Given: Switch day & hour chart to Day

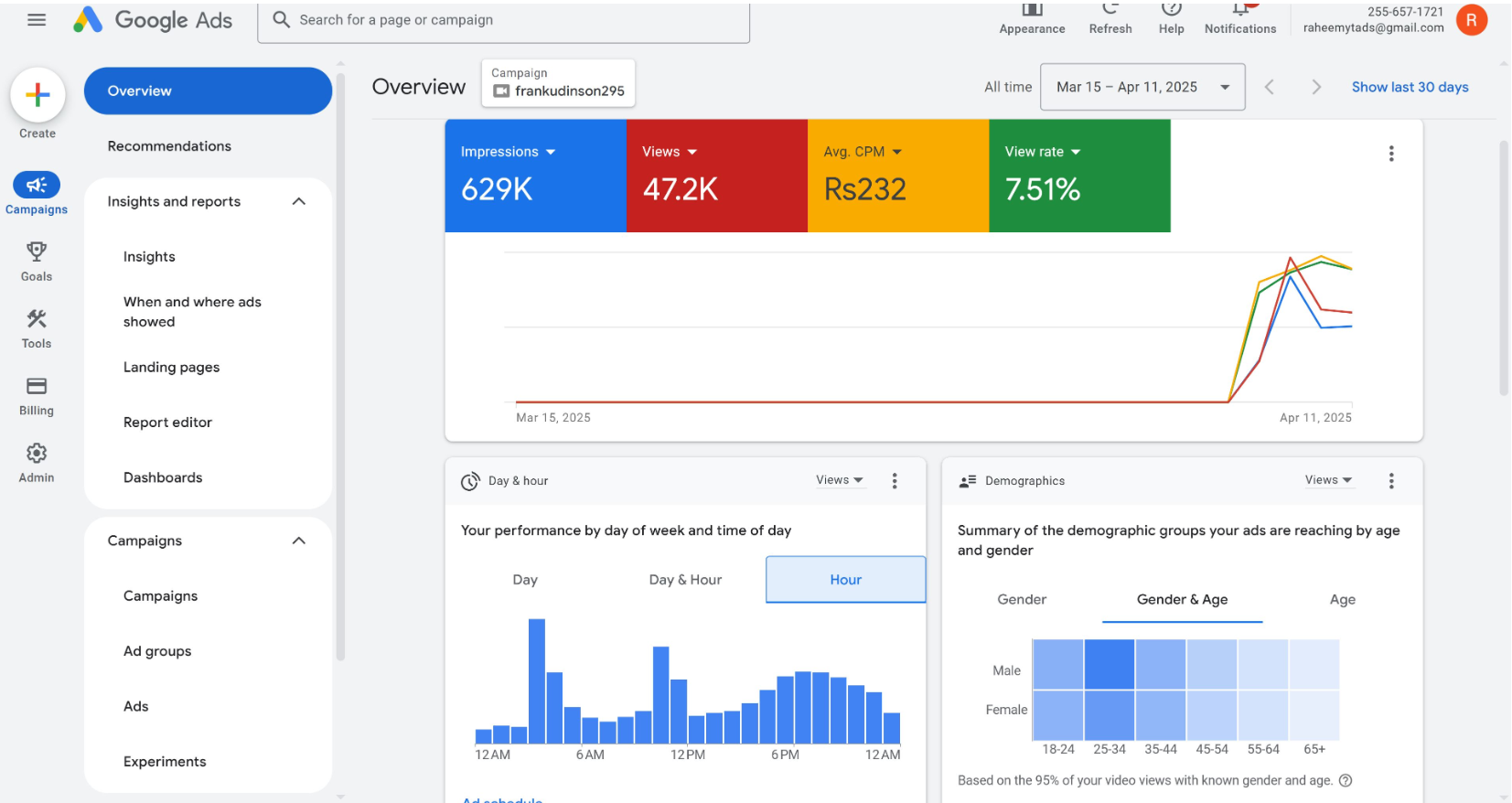Looking at the screenshot, I should [525, 580].
